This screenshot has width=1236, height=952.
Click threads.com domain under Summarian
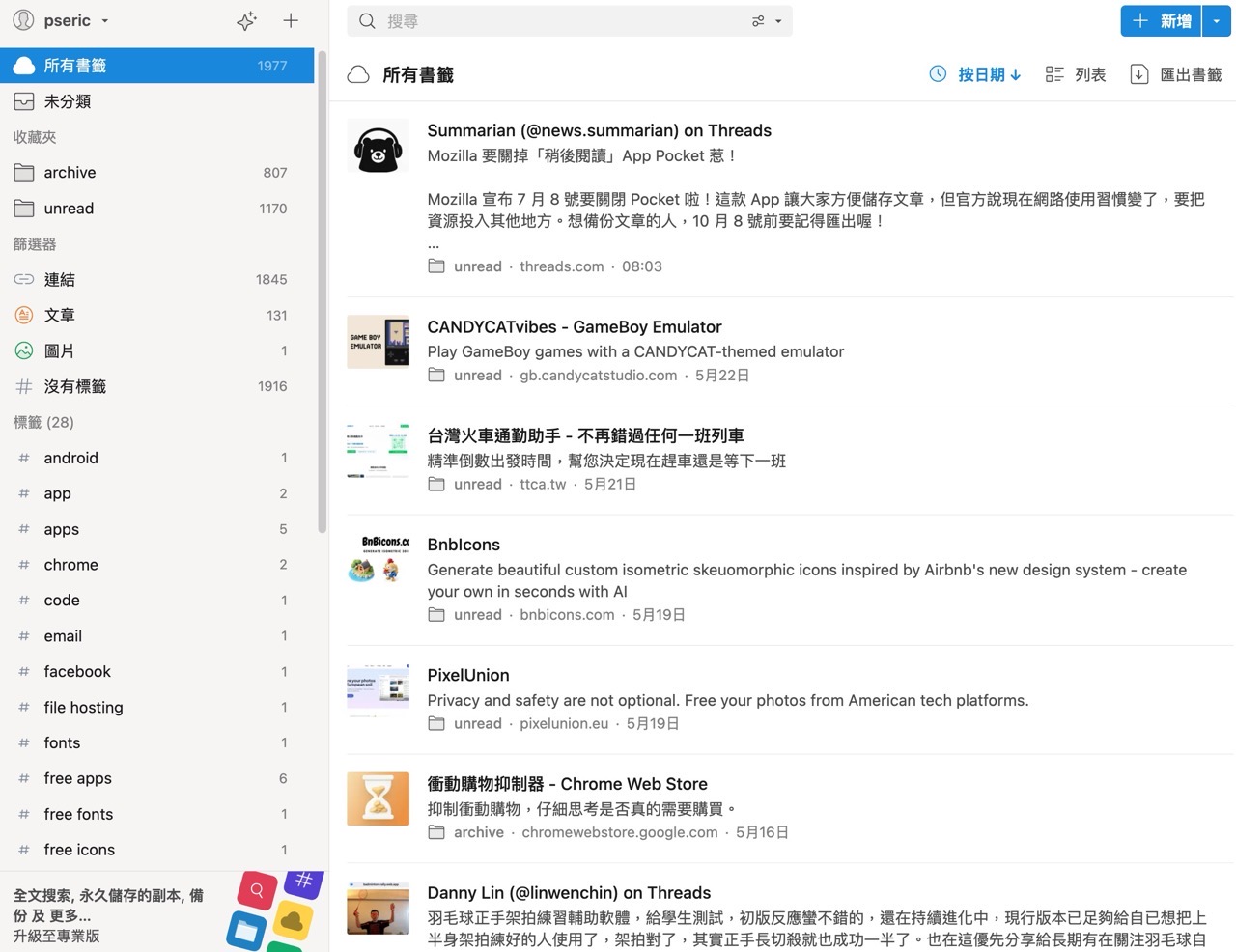pos(562,266)
